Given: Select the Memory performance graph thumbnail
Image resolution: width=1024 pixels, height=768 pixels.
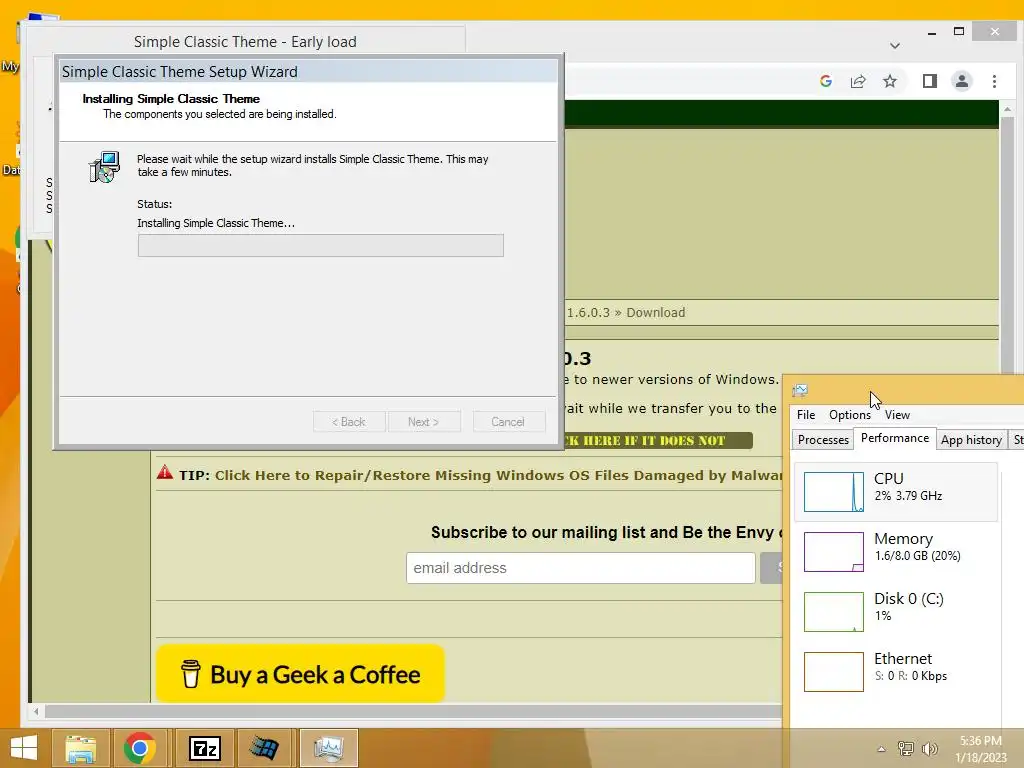Looking at the screenshot, I should [x=833, y=552].
